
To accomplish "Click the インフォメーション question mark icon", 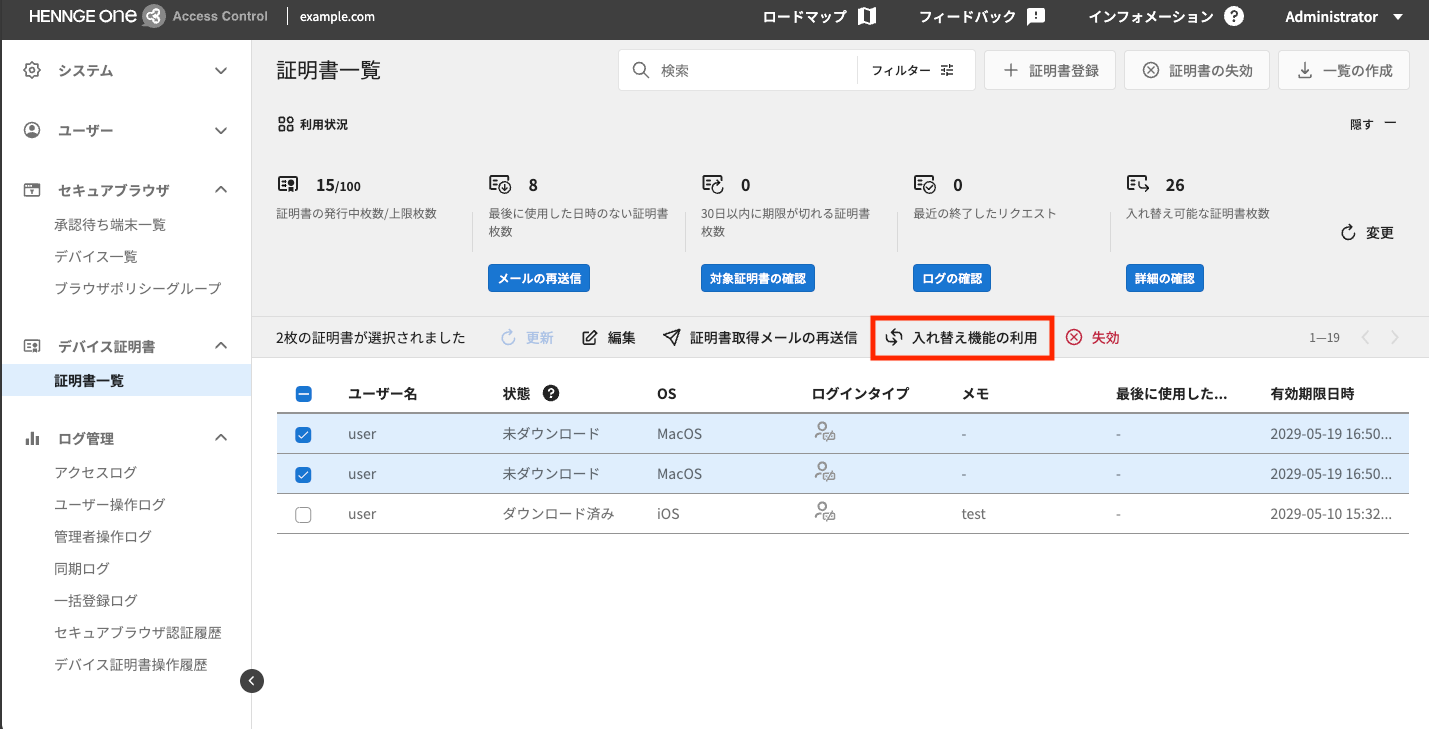I will click(1234, 17).
